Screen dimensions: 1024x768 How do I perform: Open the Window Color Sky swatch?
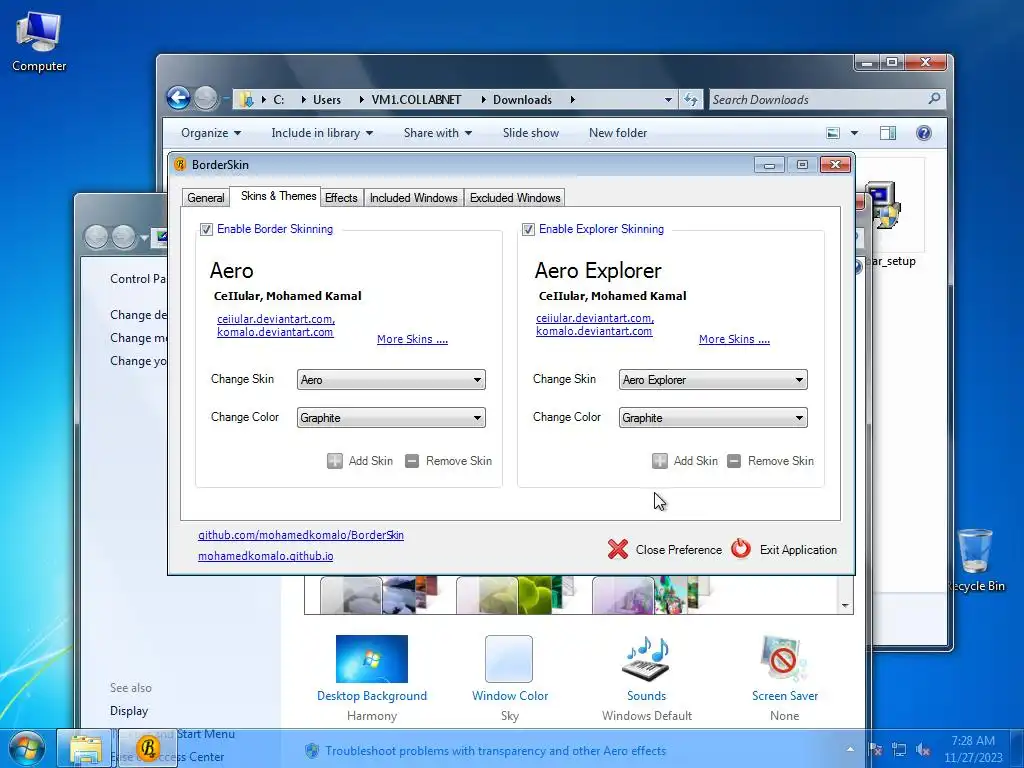pyautogui.click(x=509, y=659)
